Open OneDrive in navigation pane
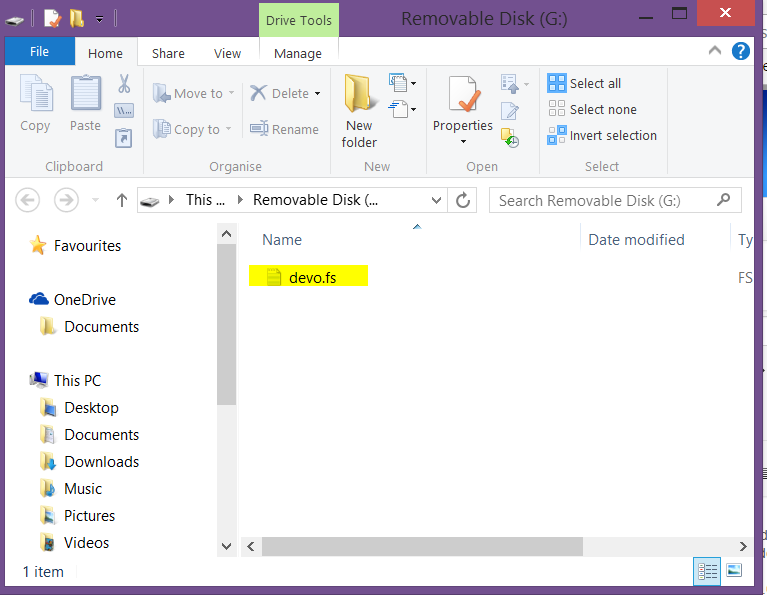 (72, 299)
